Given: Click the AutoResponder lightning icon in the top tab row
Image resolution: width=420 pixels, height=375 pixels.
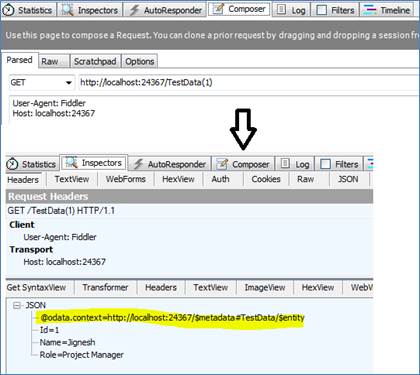Looking at the screenshot, I should tap(134, 10).
